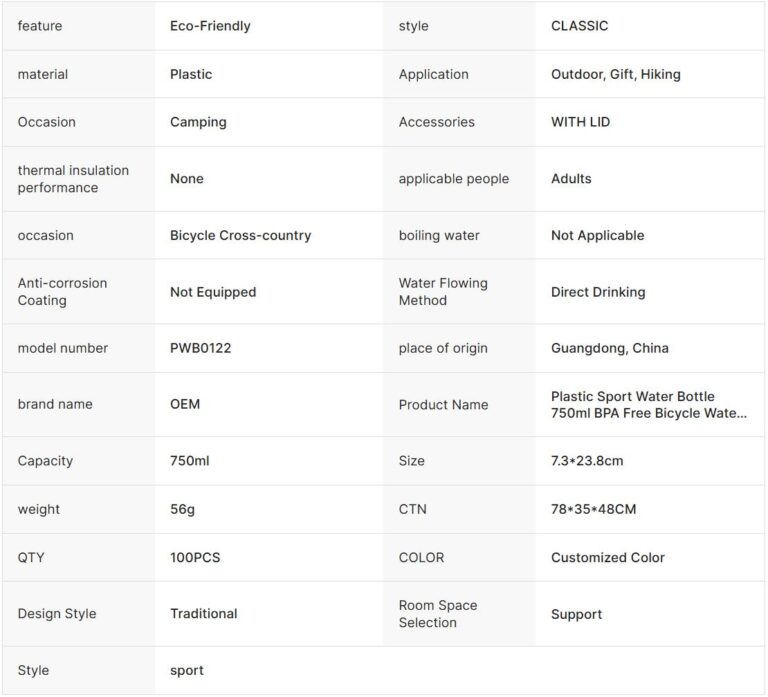The width and height of the screenshot is (768, 697).
Task: Click the Plastic material value
Action: (x=191, y=74)
